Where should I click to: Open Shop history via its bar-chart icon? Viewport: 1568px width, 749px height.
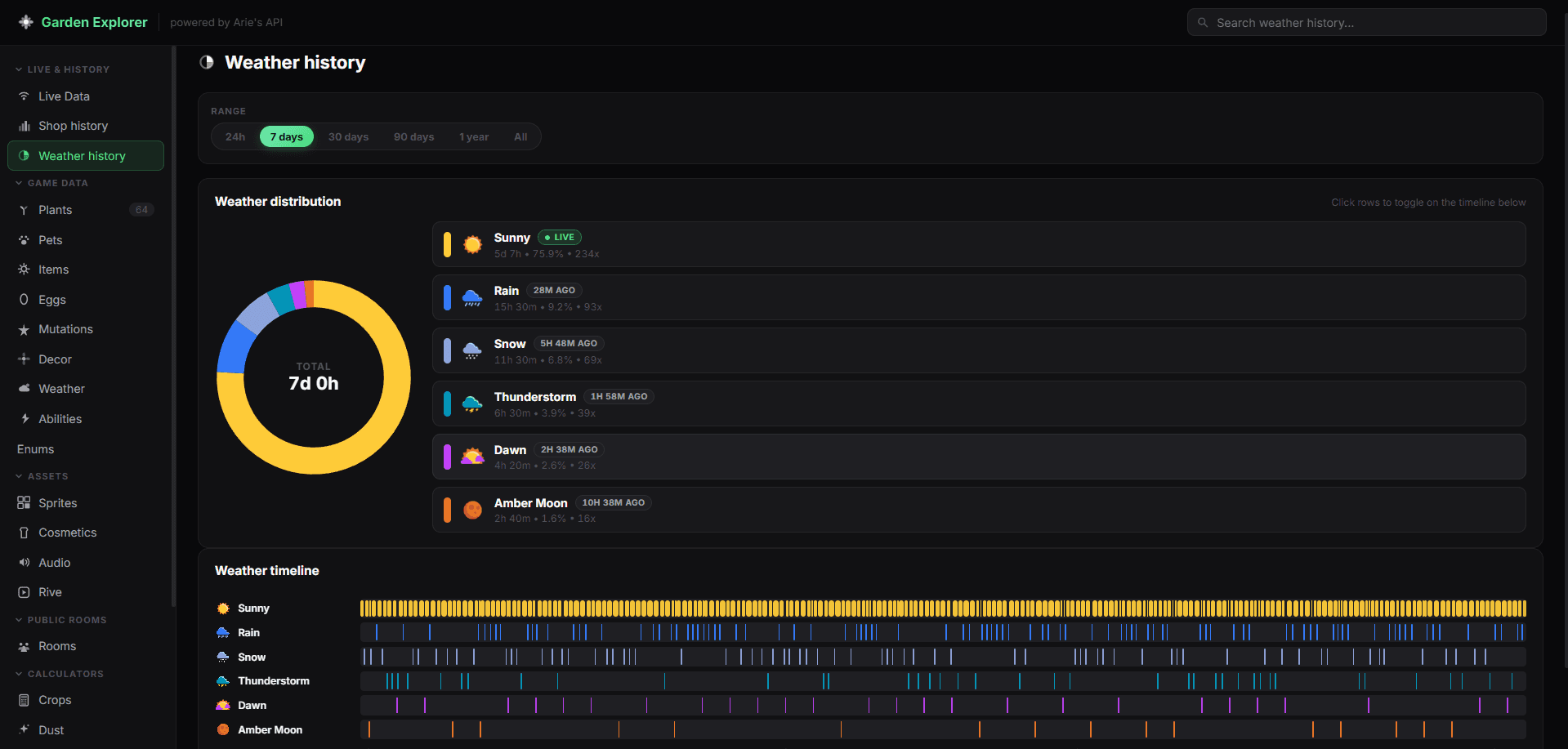[x=24, y=126]
